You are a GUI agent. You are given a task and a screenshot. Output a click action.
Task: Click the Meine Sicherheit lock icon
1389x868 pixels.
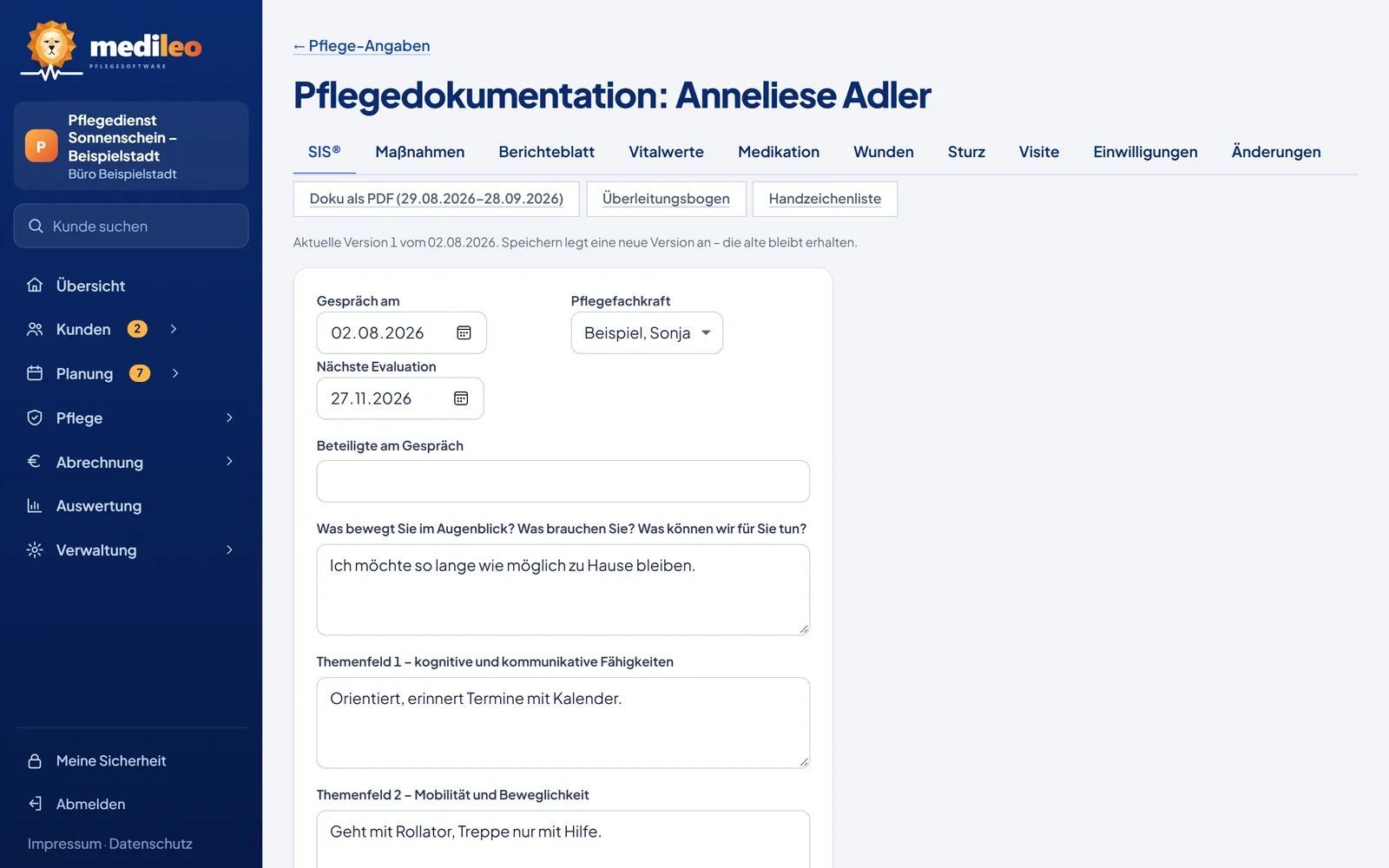[35, 760]
